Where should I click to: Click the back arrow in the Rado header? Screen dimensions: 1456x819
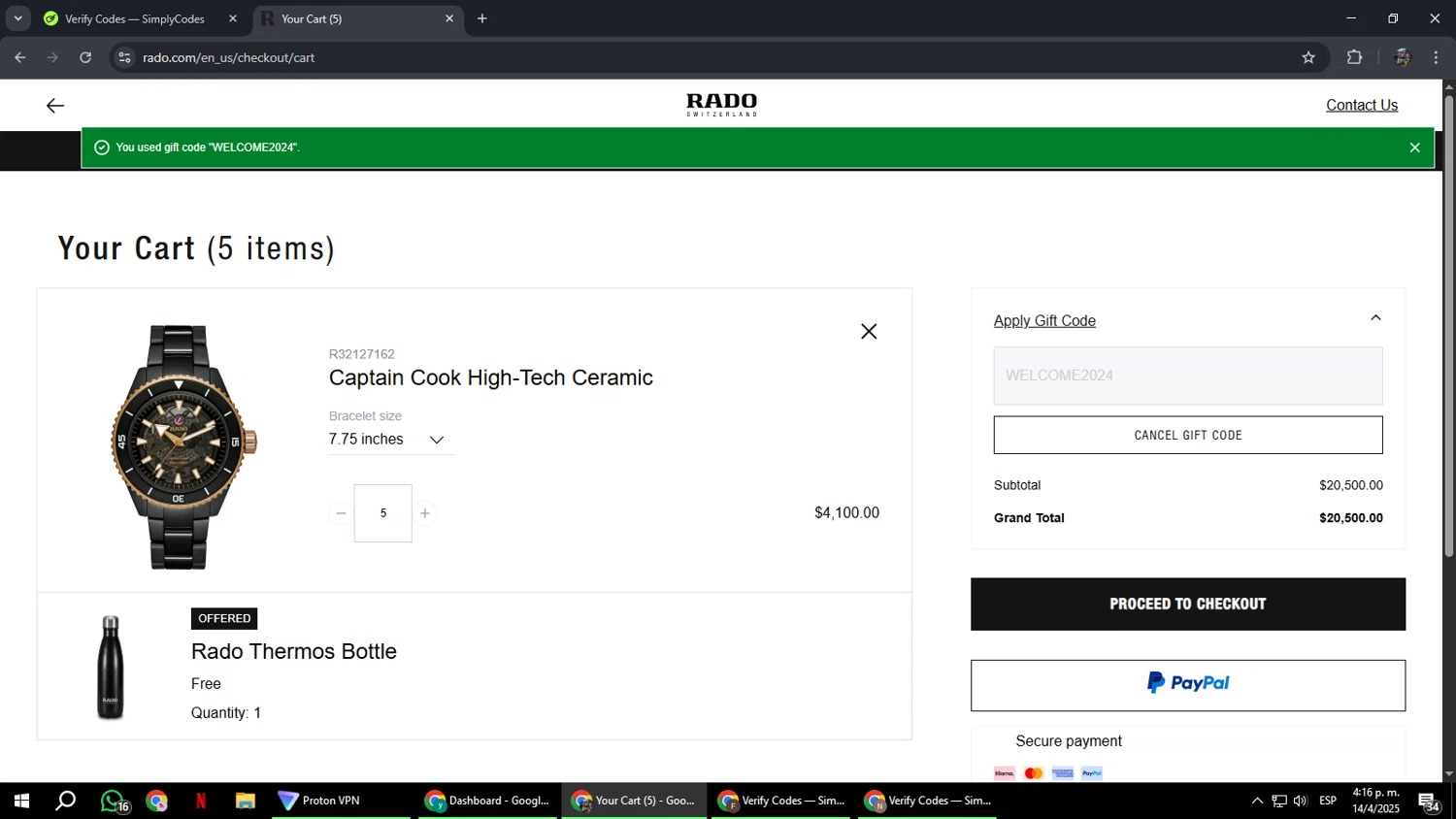(55, 106)
